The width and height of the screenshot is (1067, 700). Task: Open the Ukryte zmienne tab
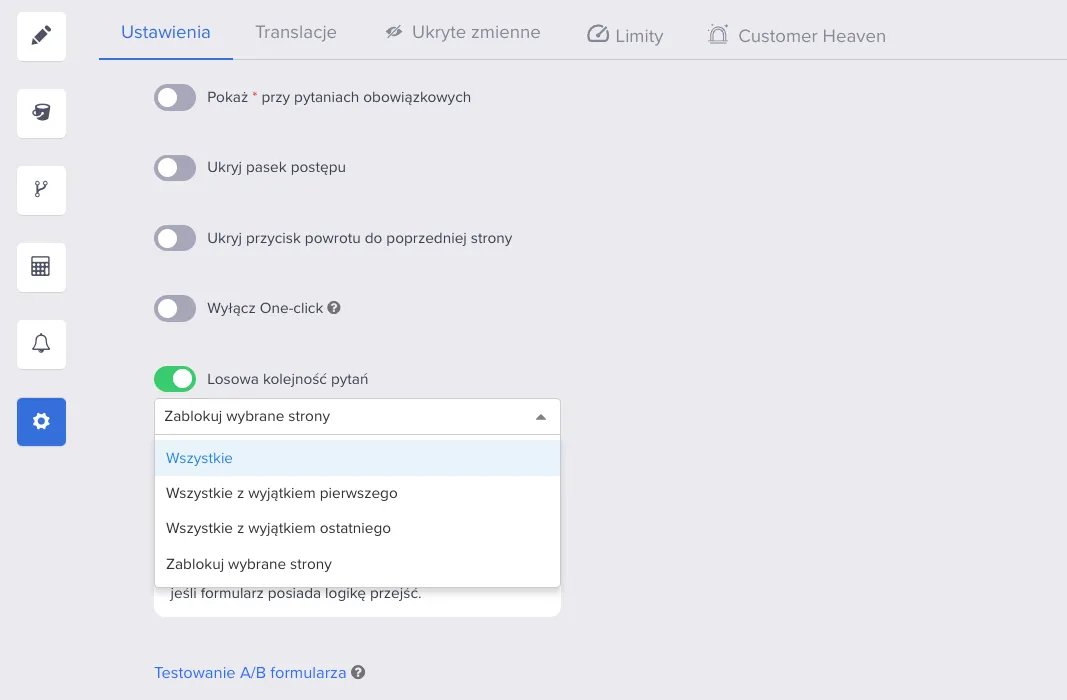tap(463, 32)
